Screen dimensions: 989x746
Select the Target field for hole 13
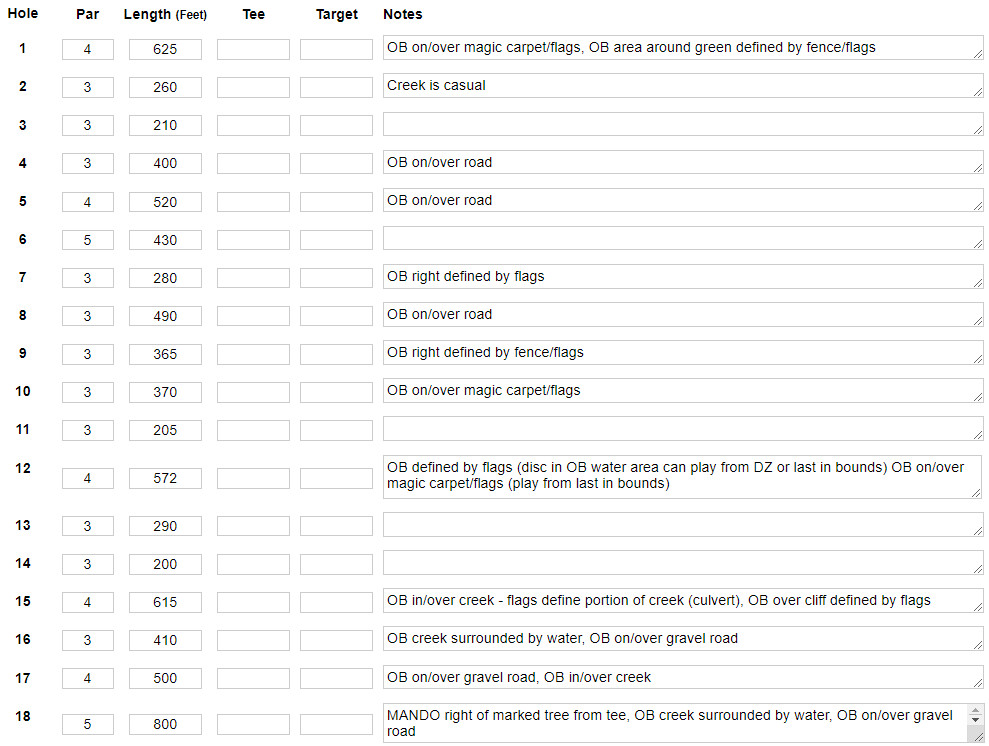(336, 526)
